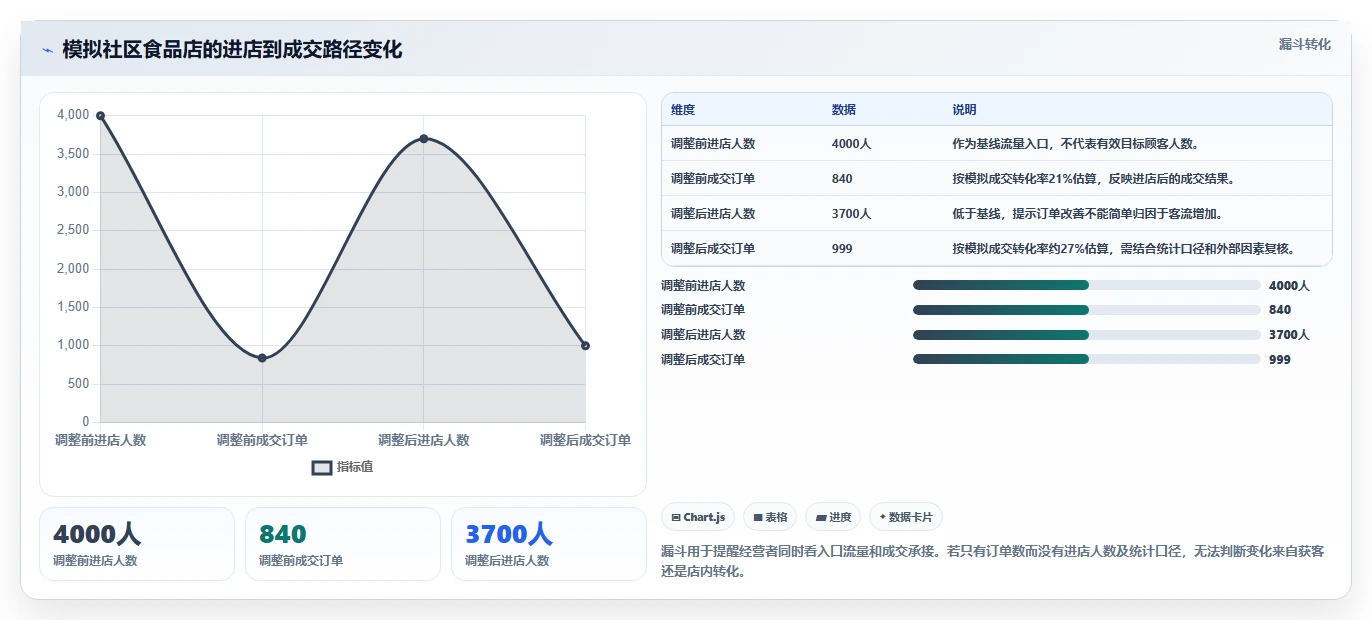Click the 数据卡片 chip
1372x620 pixels.
pos(906,517)
